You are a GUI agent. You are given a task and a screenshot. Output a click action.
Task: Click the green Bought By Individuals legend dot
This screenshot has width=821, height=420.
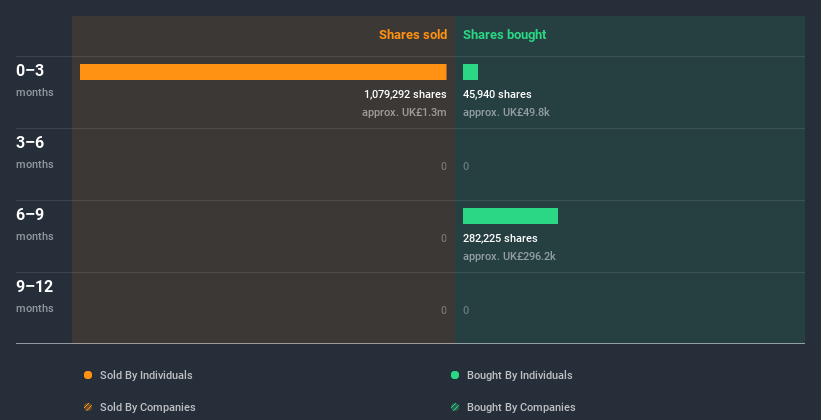pos(455,375)
